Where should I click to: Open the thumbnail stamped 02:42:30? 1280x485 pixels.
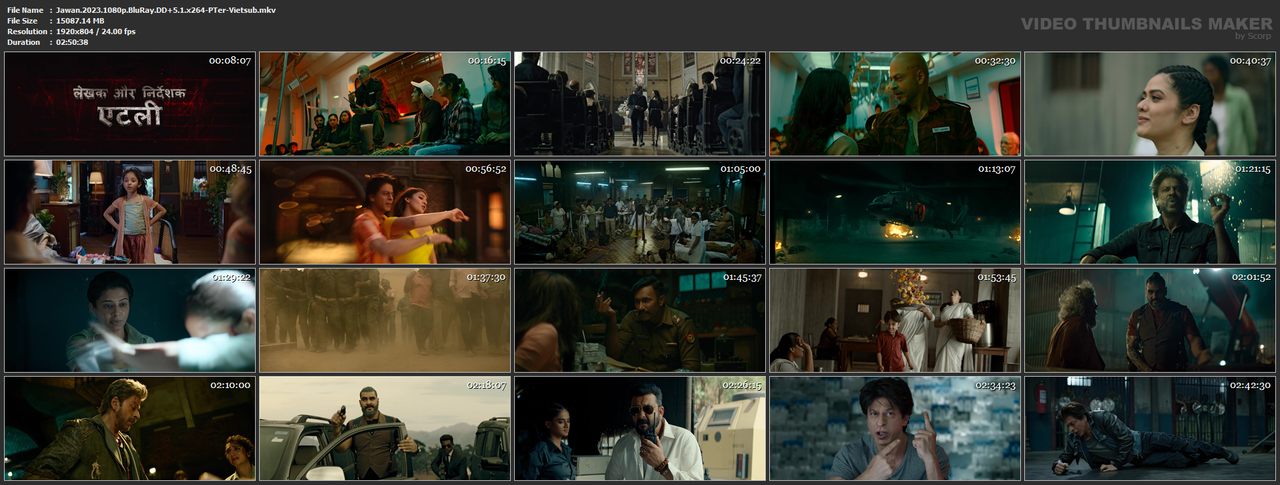point(1150,428)
